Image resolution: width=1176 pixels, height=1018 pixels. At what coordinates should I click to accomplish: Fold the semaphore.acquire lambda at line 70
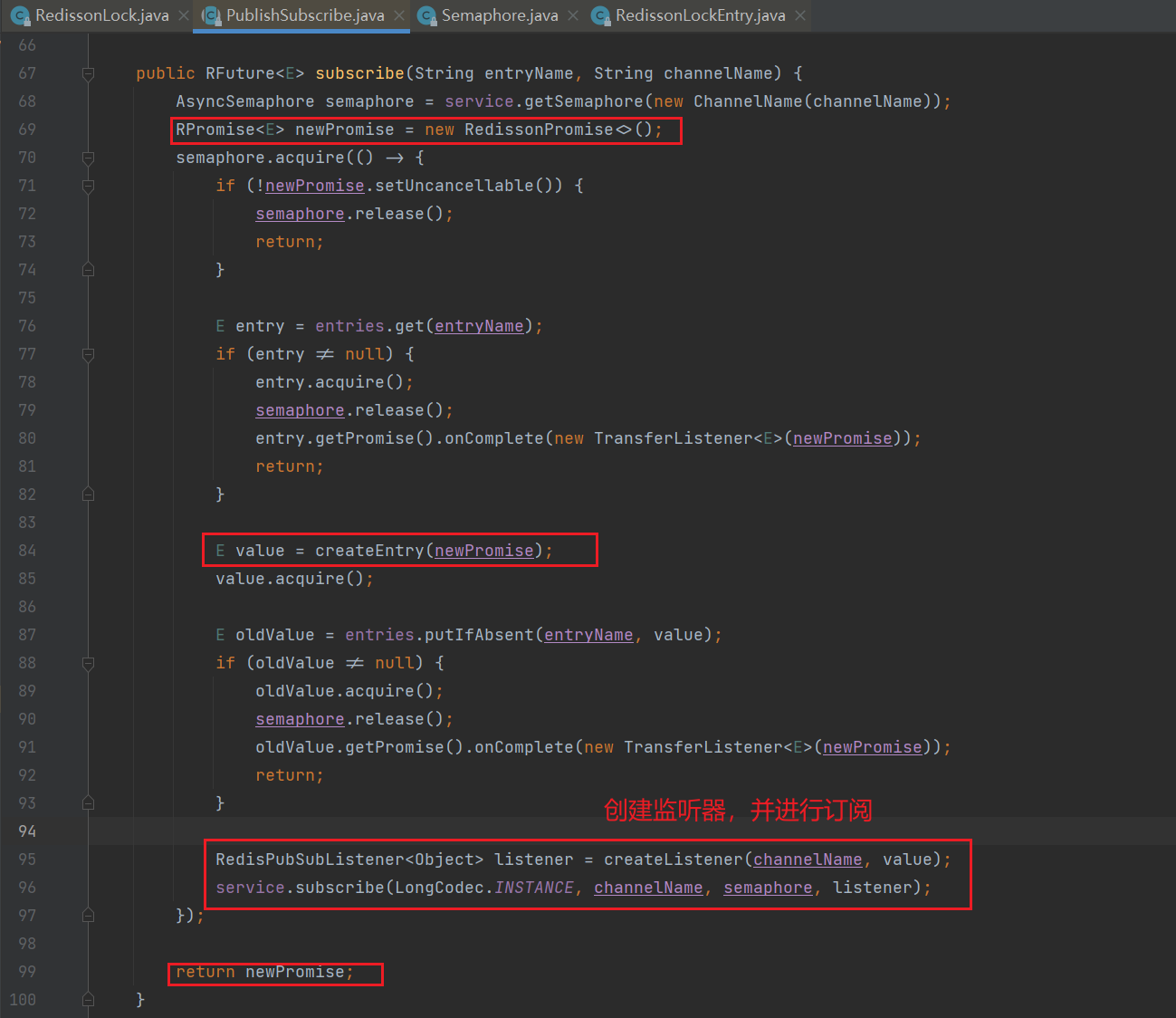(88, 158)
